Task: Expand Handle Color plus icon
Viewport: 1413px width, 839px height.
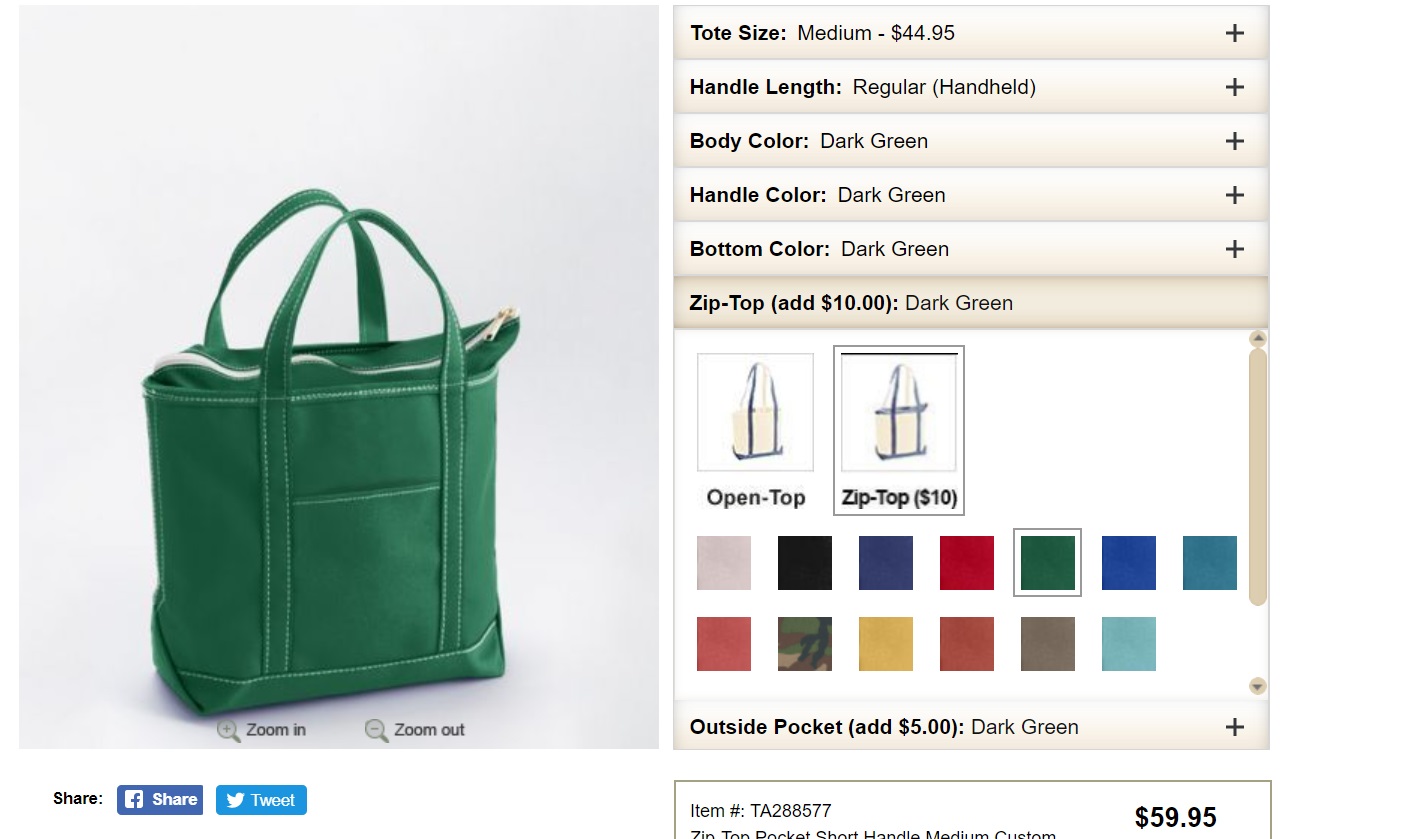Action: (x=1235, y=195)
